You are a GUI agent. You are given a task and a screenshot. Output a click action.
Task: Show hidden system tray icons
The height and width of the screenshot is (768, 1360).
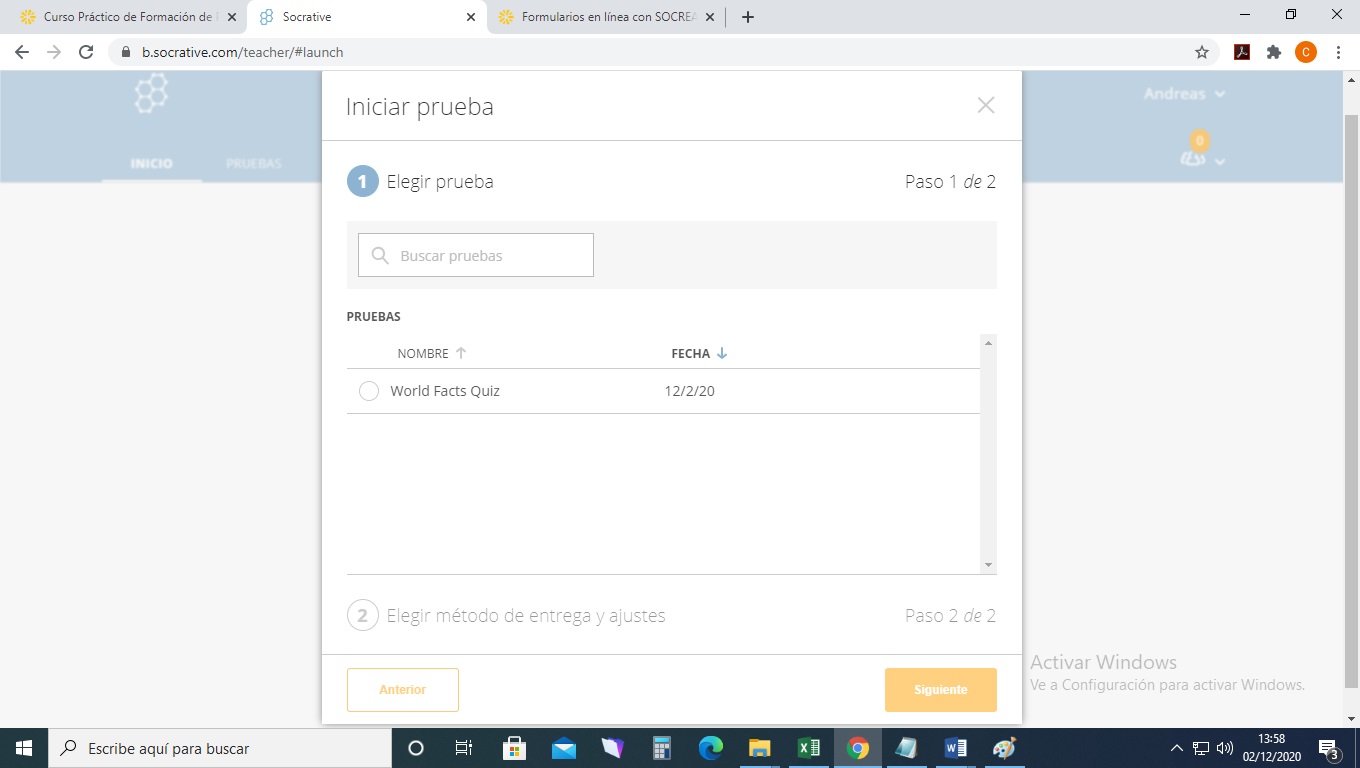(x=1176, y=748)
